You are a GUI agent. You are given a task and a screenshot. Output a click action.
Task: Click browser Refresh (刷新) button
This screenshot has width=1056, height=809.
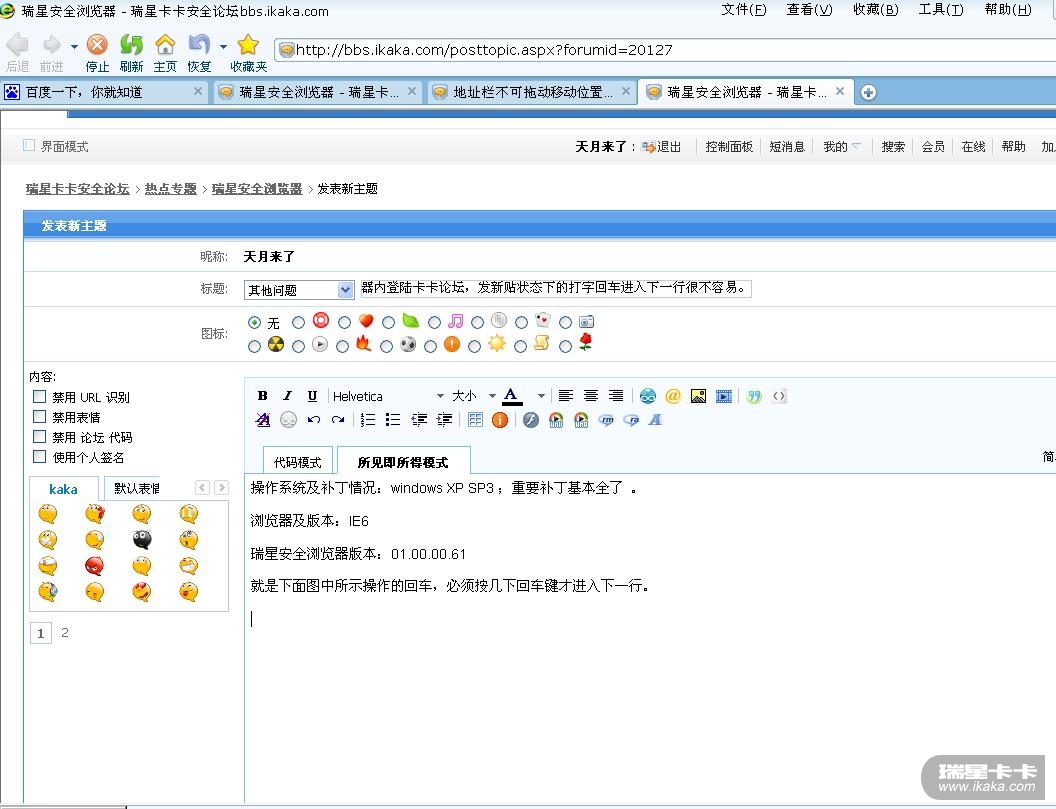tap(131, 53)
